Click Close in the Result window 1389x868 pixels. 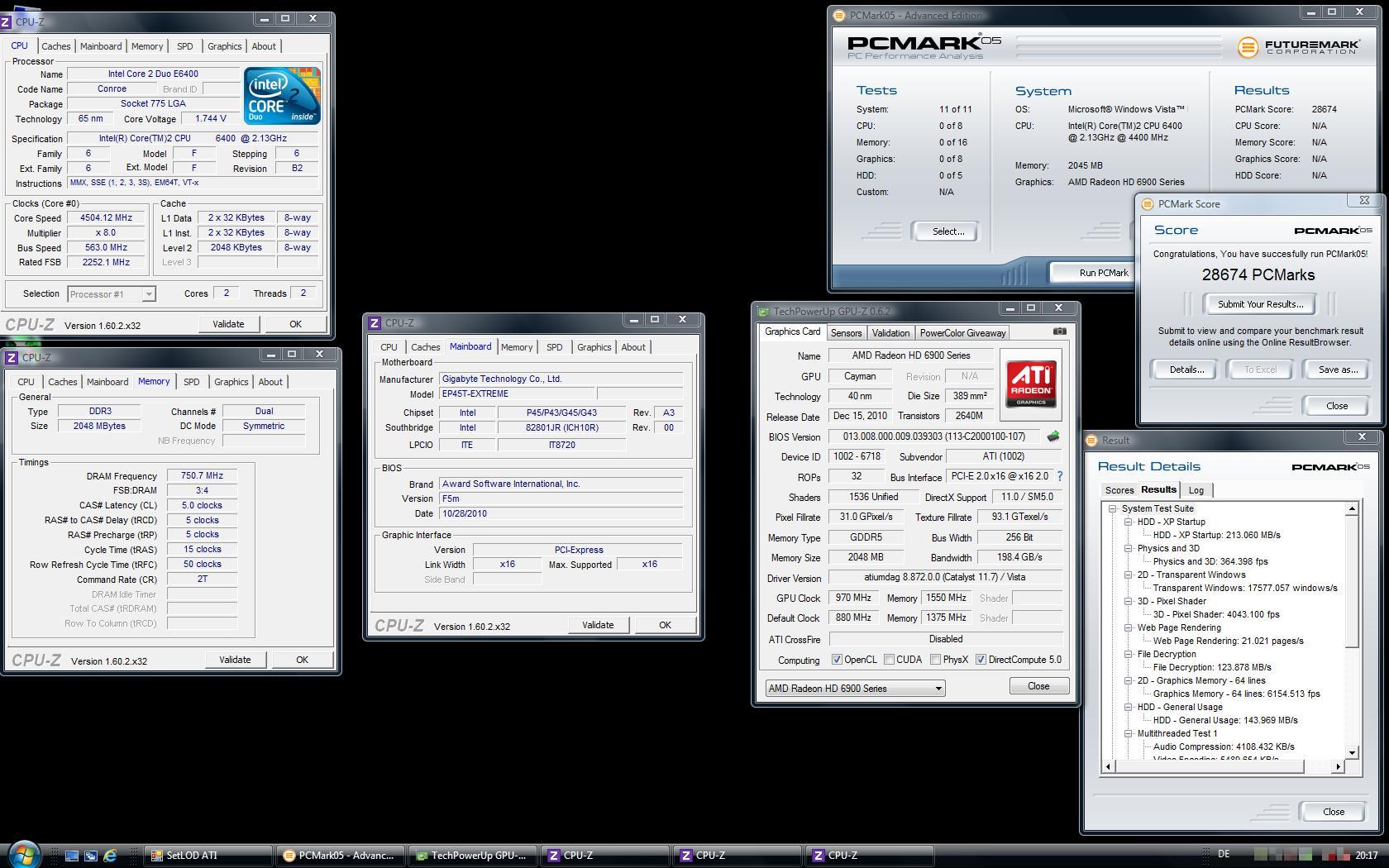point(1333,812)
